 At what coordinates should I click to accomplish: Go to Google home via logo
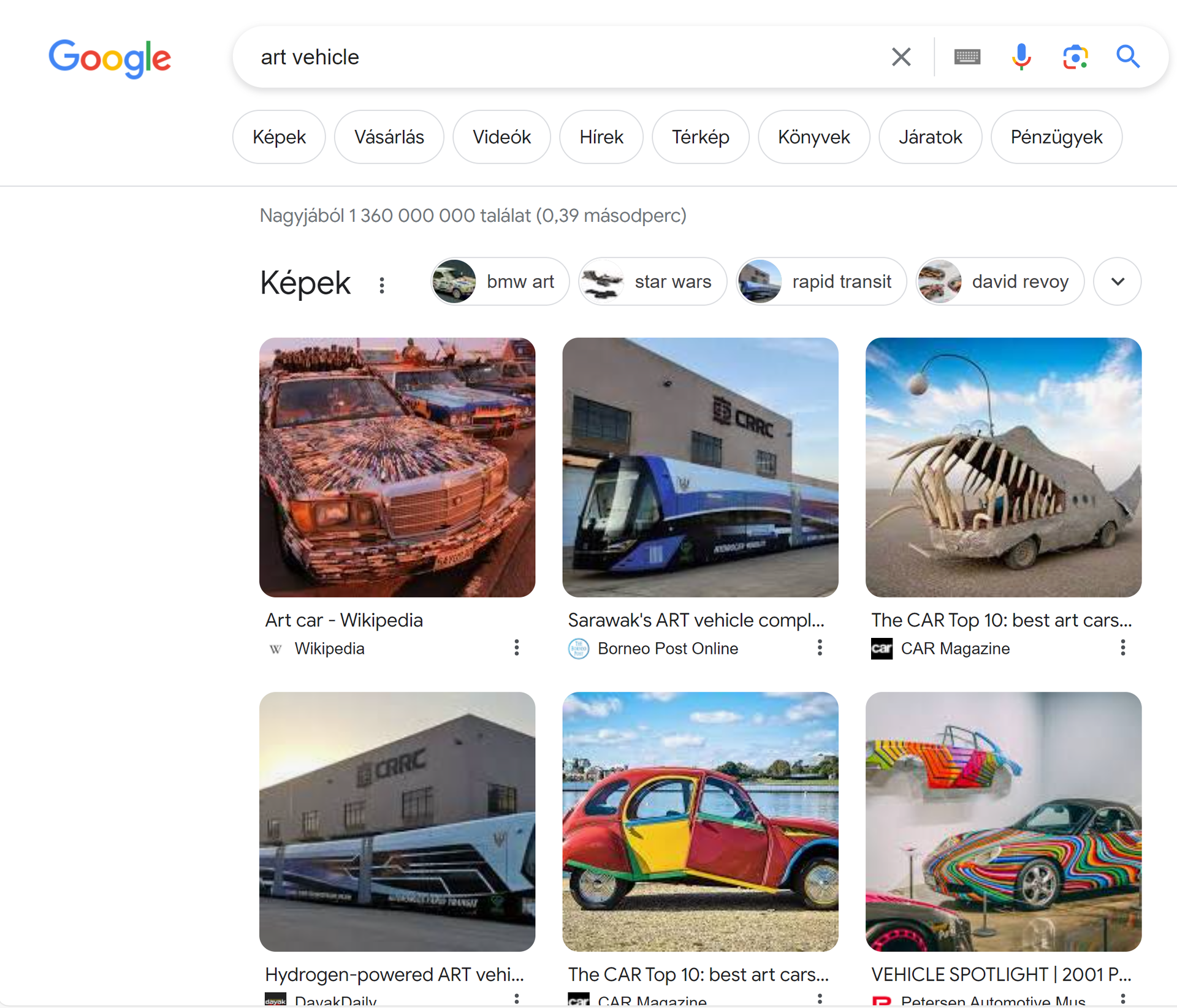110,58
